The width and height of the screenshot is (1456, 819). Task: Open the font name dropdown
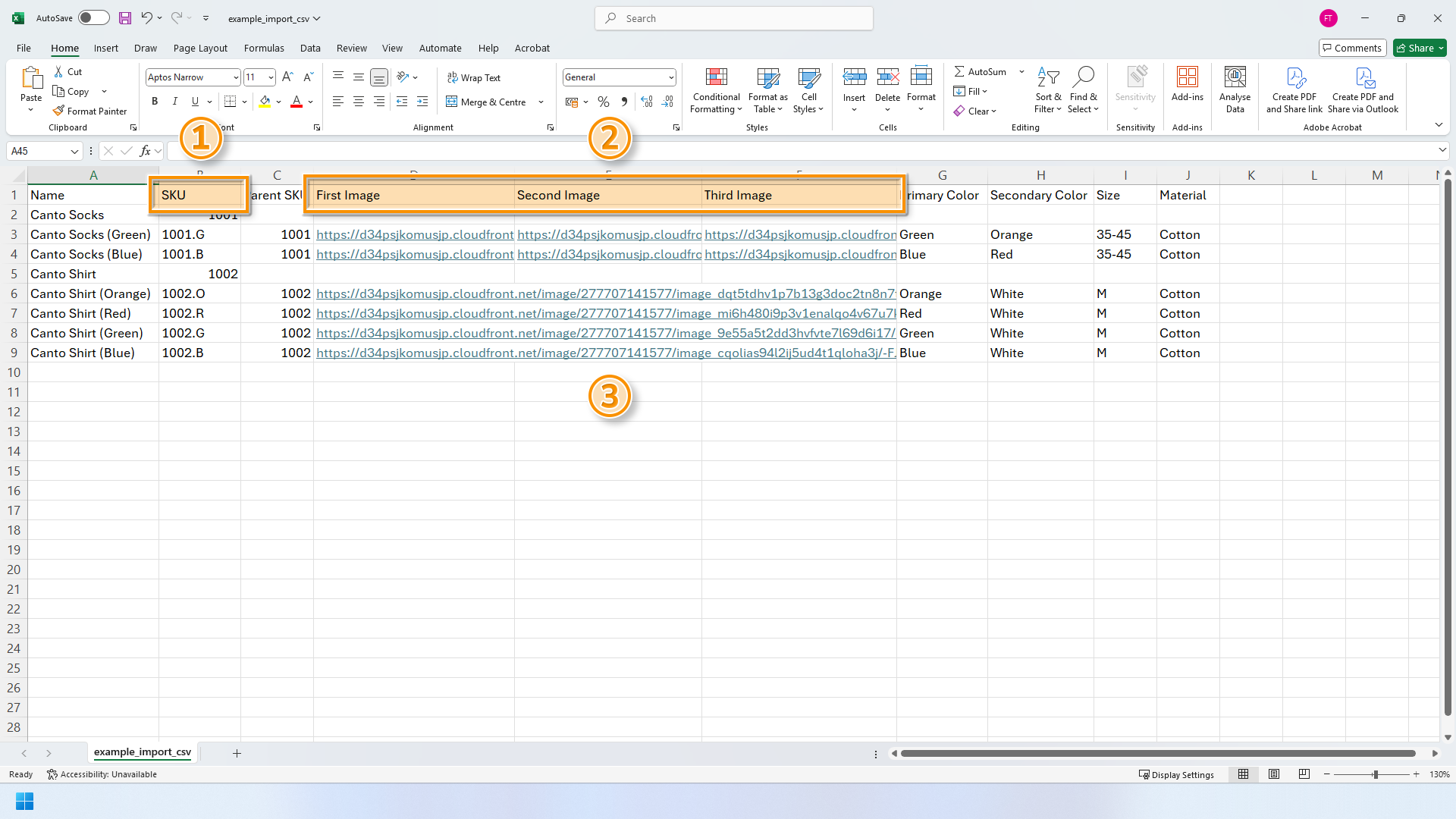[236, 77]
